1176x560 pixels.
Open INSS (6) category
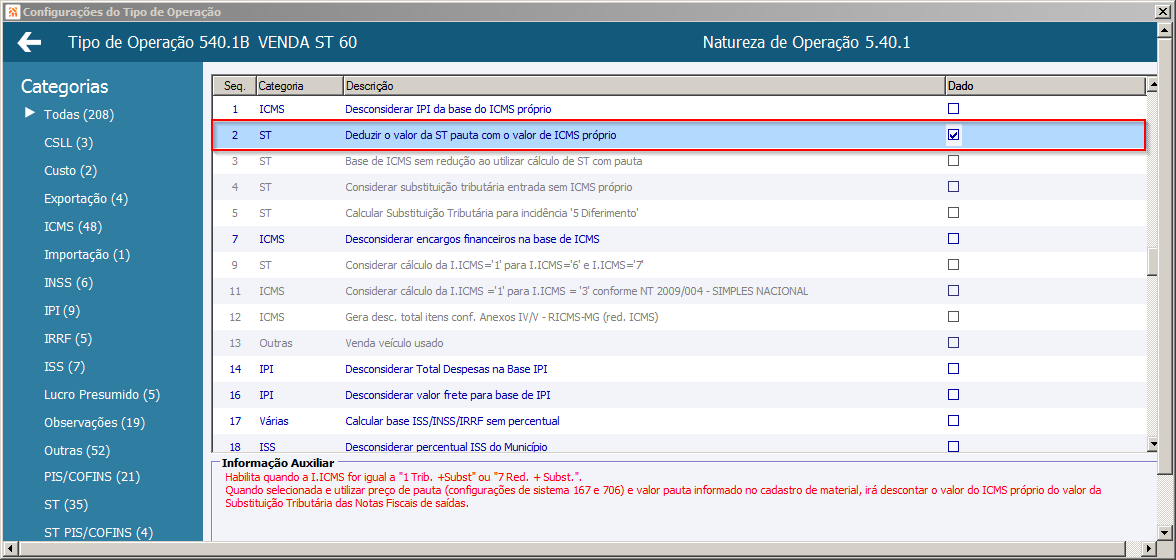click(69, 283)
